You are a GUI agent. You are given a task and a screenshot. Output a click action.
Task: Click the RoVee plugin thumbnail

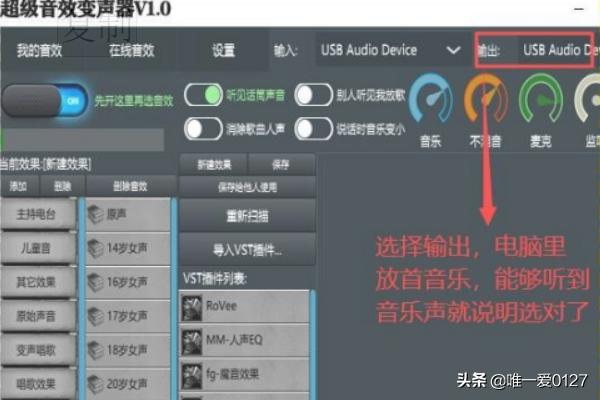point(192,307)
